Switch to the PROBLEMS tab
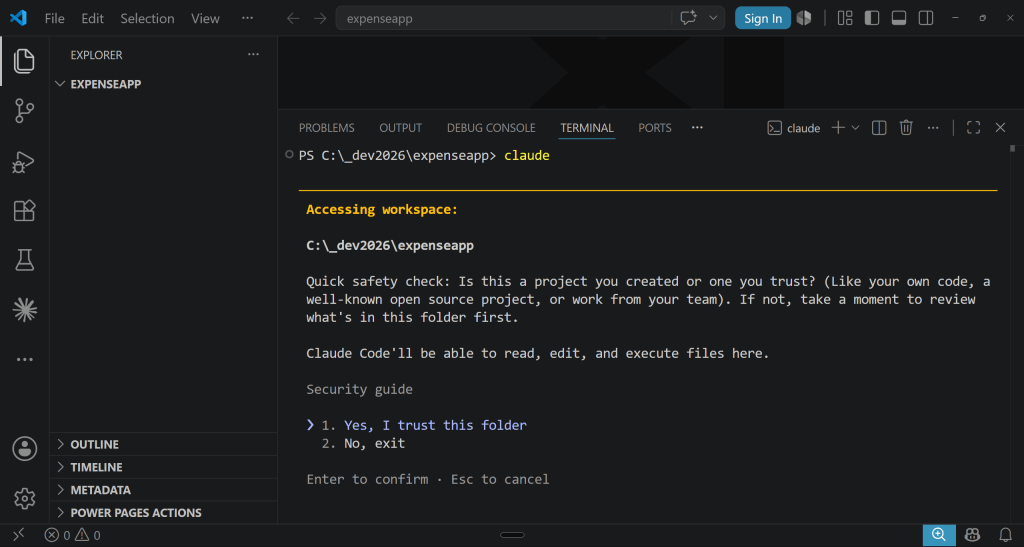 pyautogui.click(x=327, y=128)
